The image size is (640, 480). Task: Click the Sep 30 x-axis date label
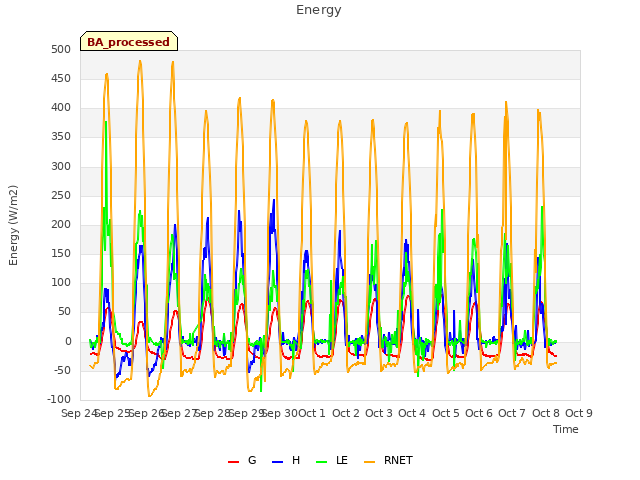(x=279, y=413)
